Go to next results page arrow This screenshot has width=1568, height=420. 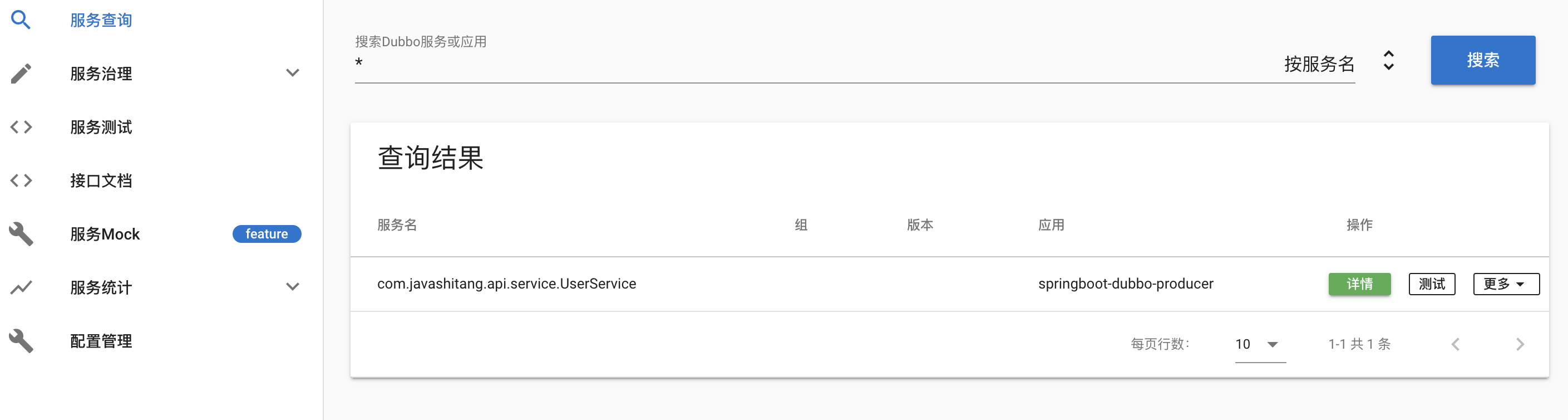pyautogui.click(x=1520, y=344)
